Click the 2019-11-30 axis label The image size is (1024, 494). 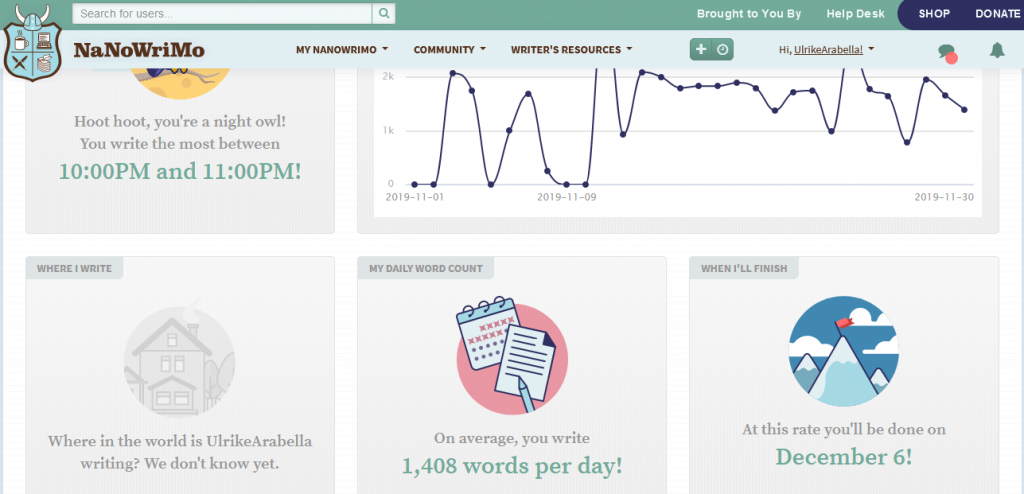coord(943,196)
